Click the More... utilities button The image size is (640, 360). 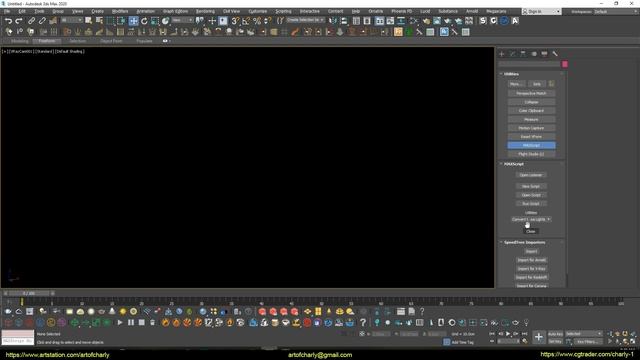[x=516, y=84]
